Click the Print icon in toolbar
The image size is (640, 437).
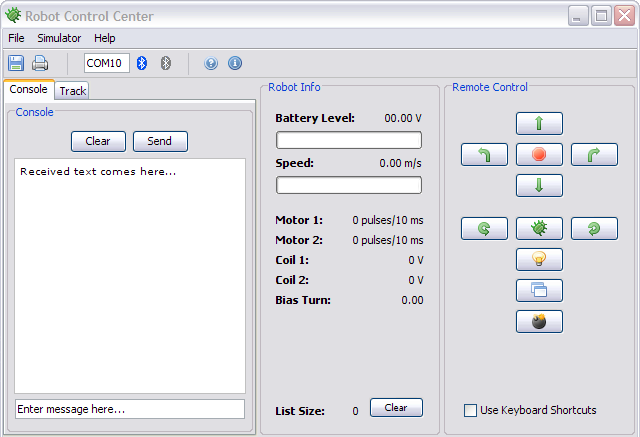pos(40,63)
